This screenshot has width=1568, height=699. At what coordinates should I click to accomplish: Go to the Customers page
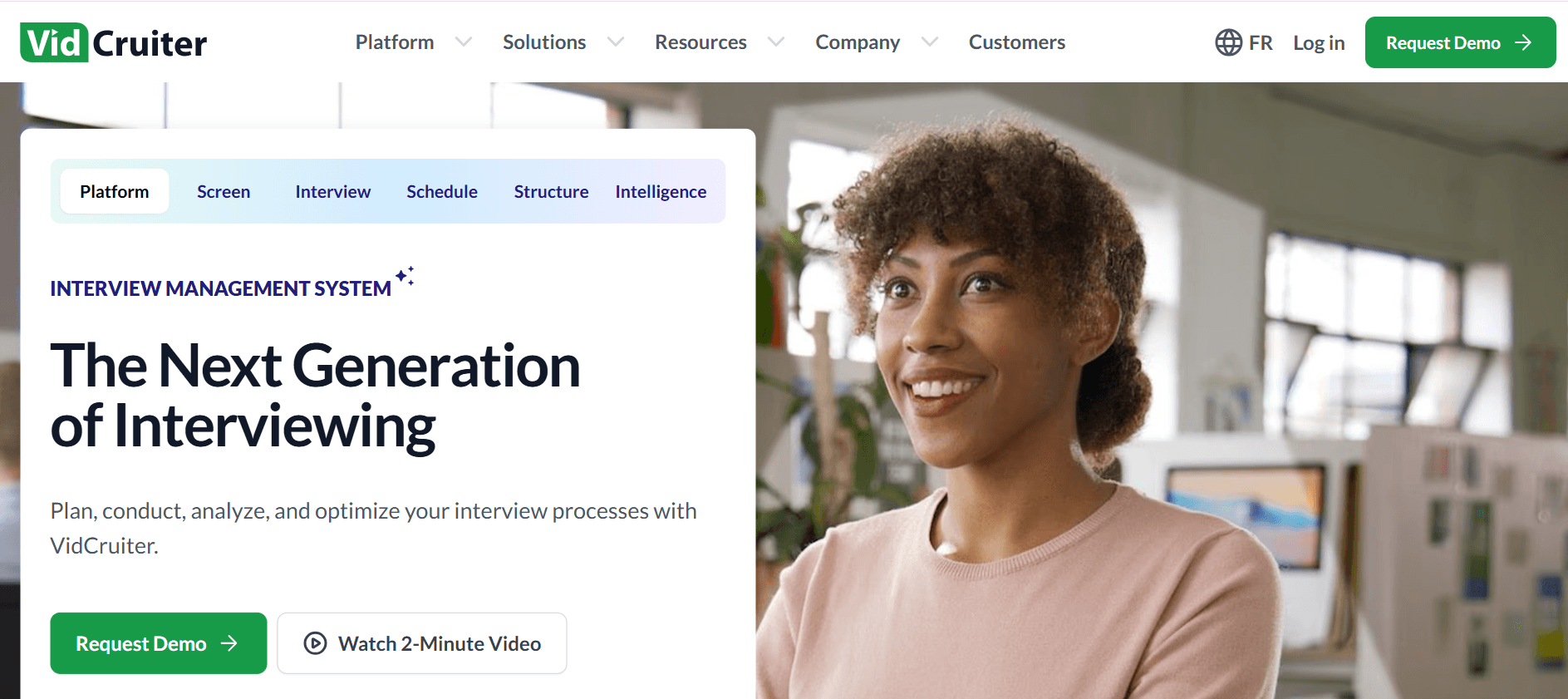1017,42
